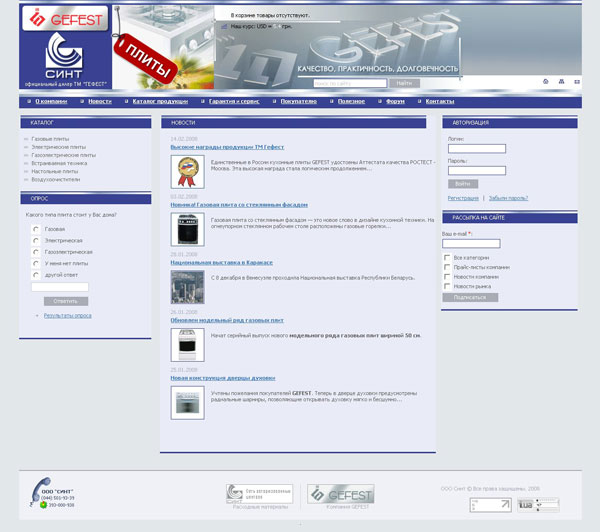Open the Форум menu item
The height and width of the screenshot is (532, 600).
tap(395, 101)
